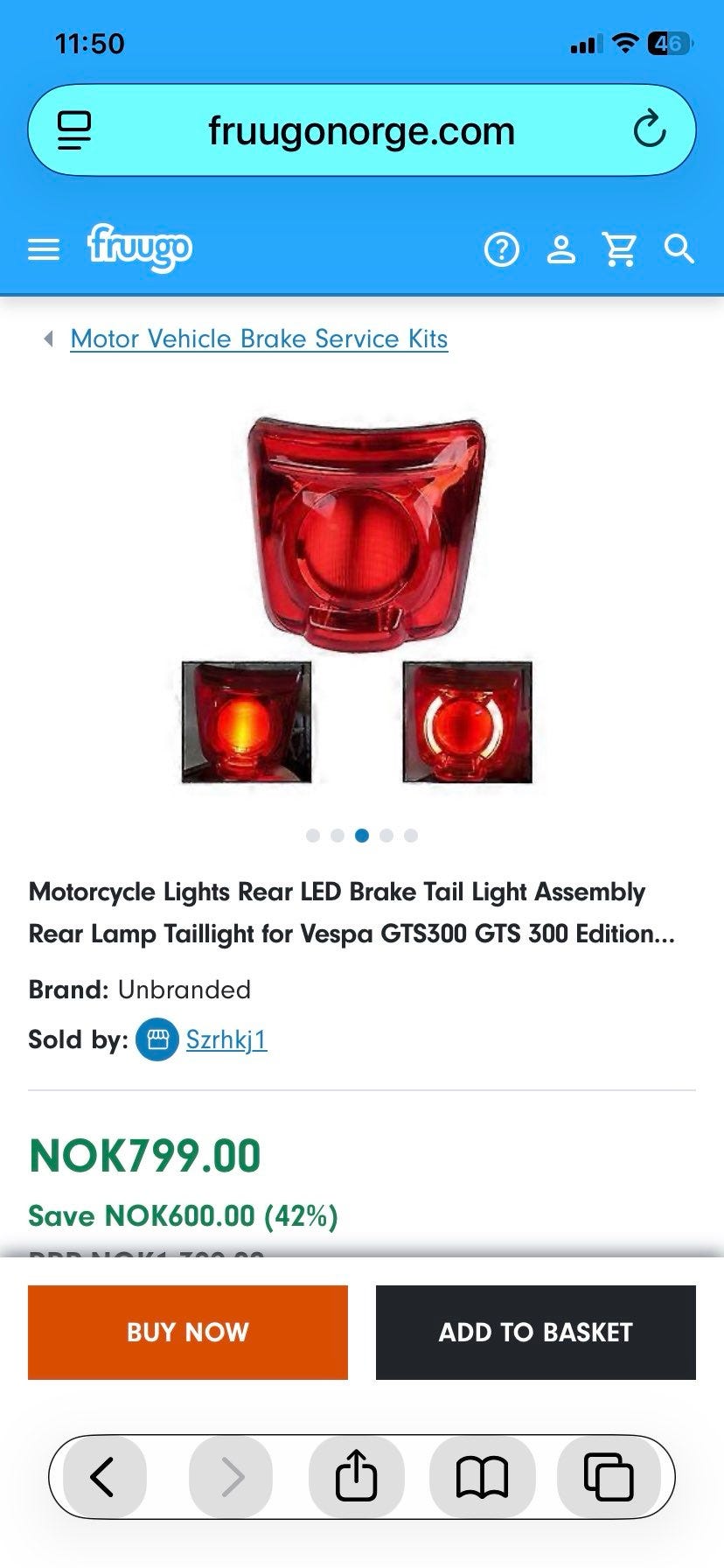Select the first image carousel dot
The width and height of the screenshot is (724, 1568).
313,836
